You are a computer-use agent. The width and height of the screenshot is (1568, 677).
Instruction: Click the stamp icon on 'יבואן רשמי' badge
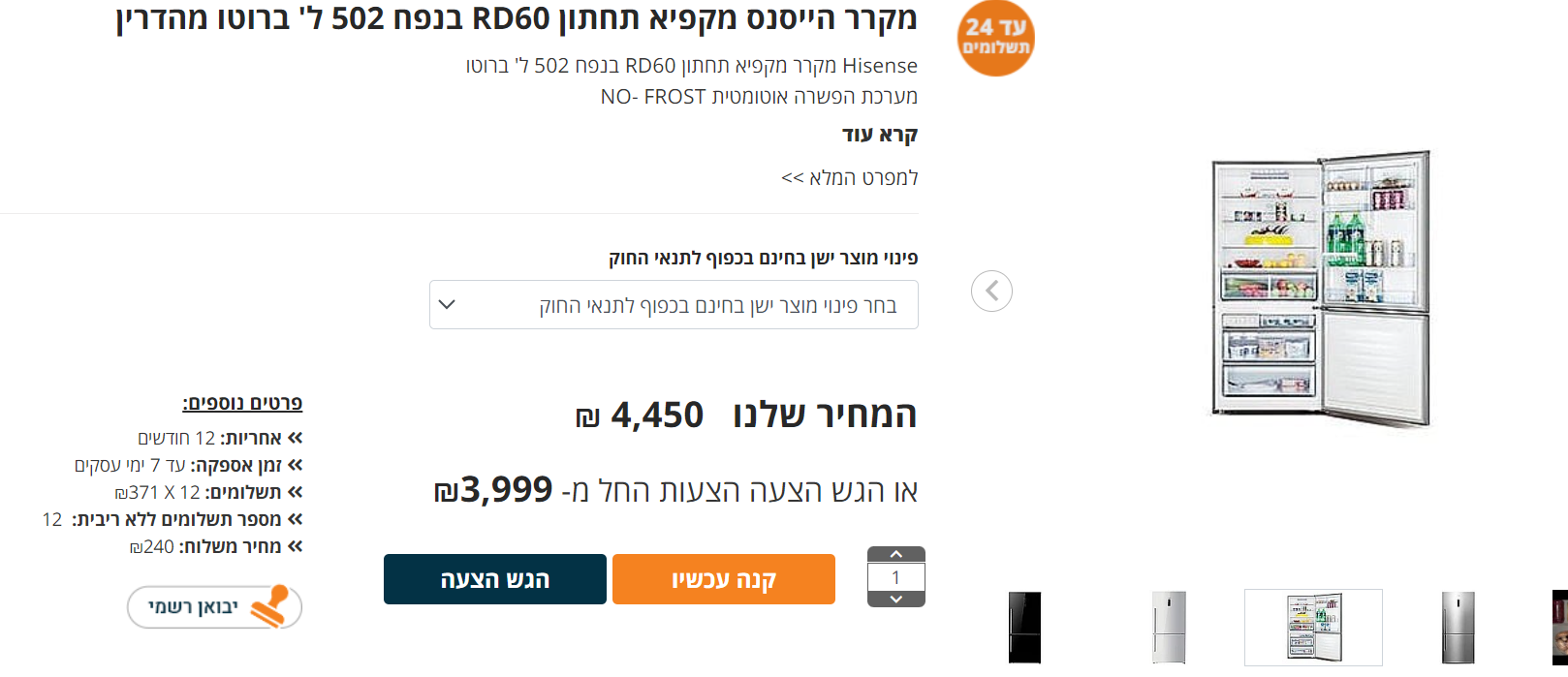coord(268,608)
